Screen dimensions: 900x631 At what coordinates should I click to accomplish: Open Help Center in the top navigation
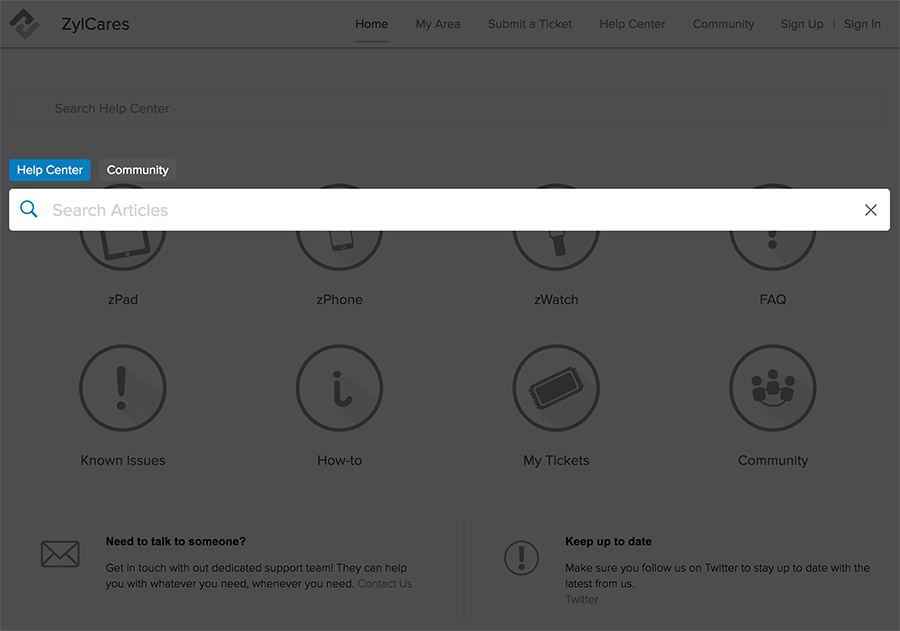[632, 24]
